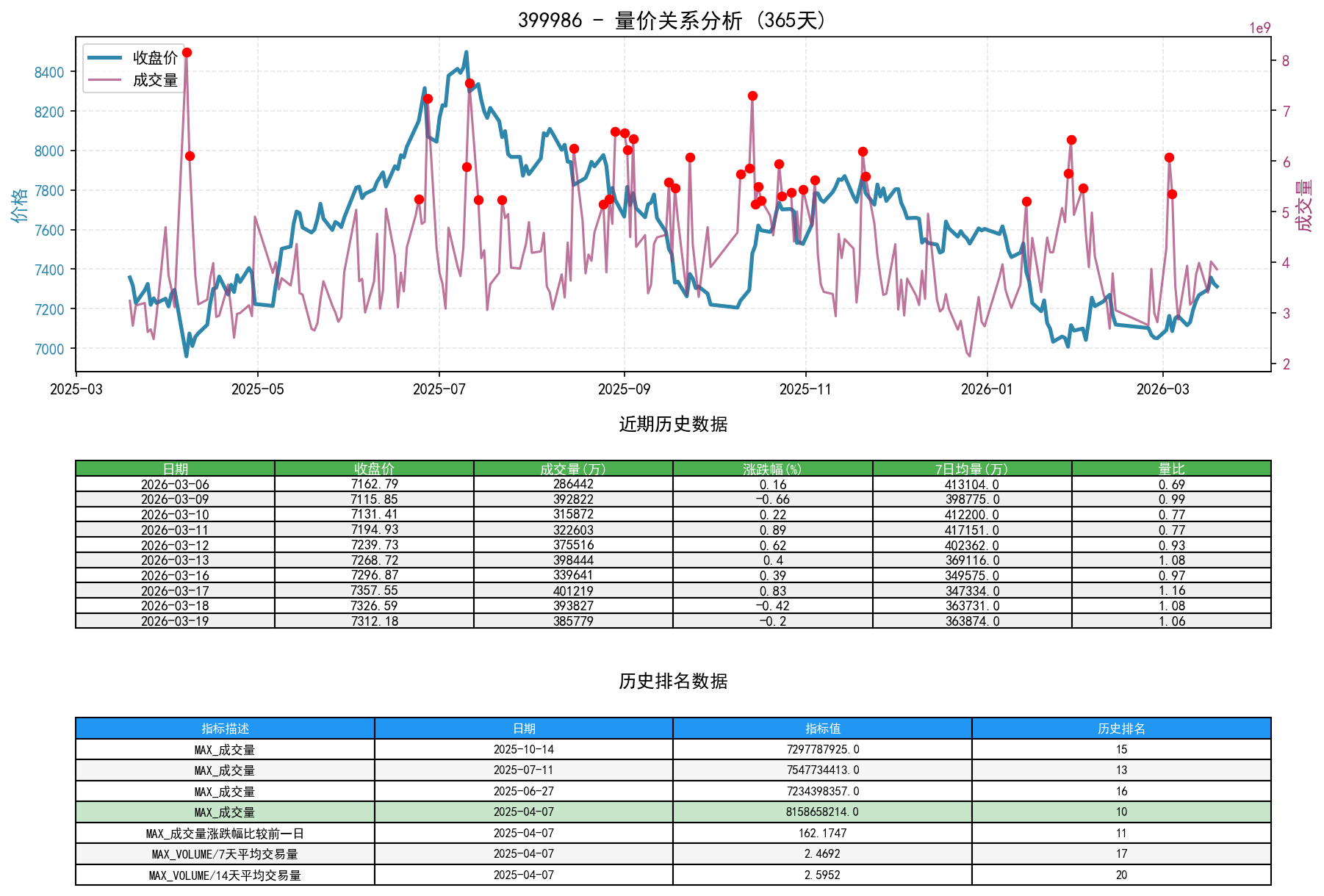Click the red marker near 2025-10-14 volume spike
This screenshot has width=1324, height=896.
coord(751,95)
